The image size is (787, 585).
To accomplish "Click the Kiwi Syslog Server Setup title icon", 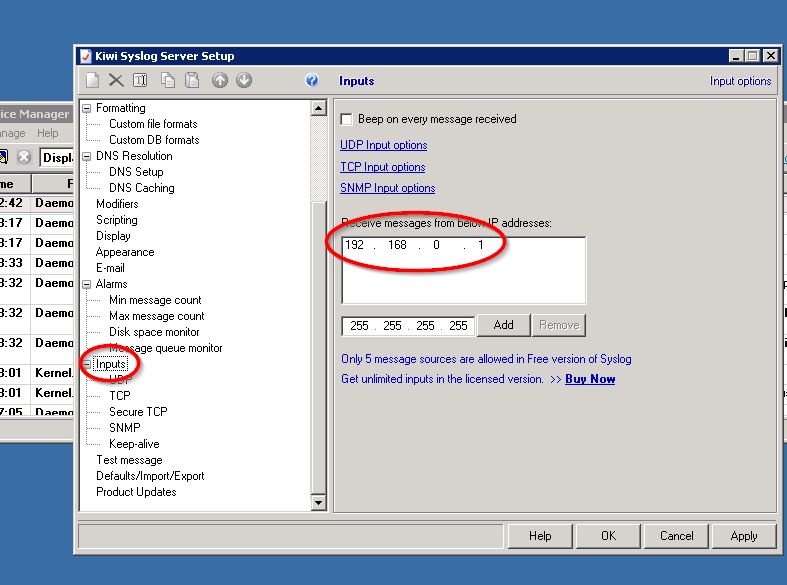I will click(86, 56).
